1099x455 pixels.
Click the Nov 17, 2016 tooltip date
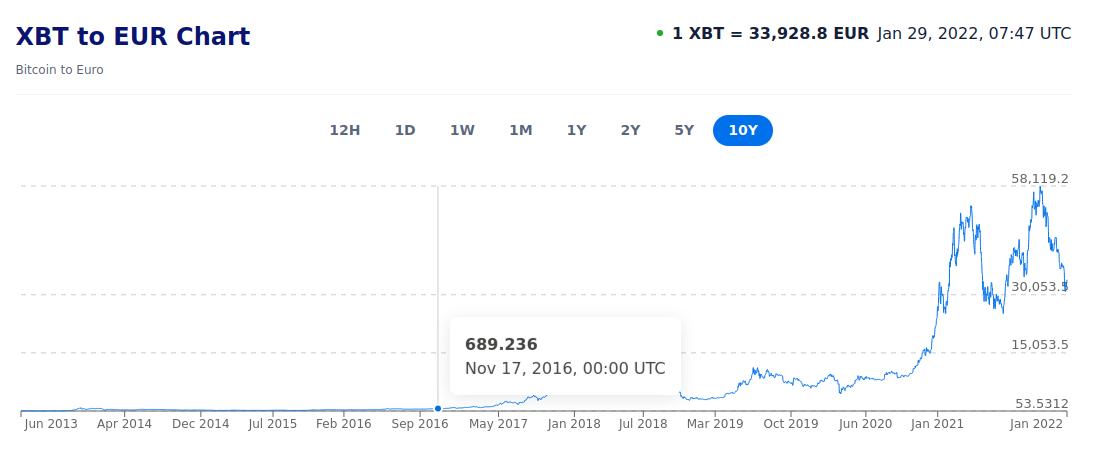pyautogui.click(x=565, y=369)
